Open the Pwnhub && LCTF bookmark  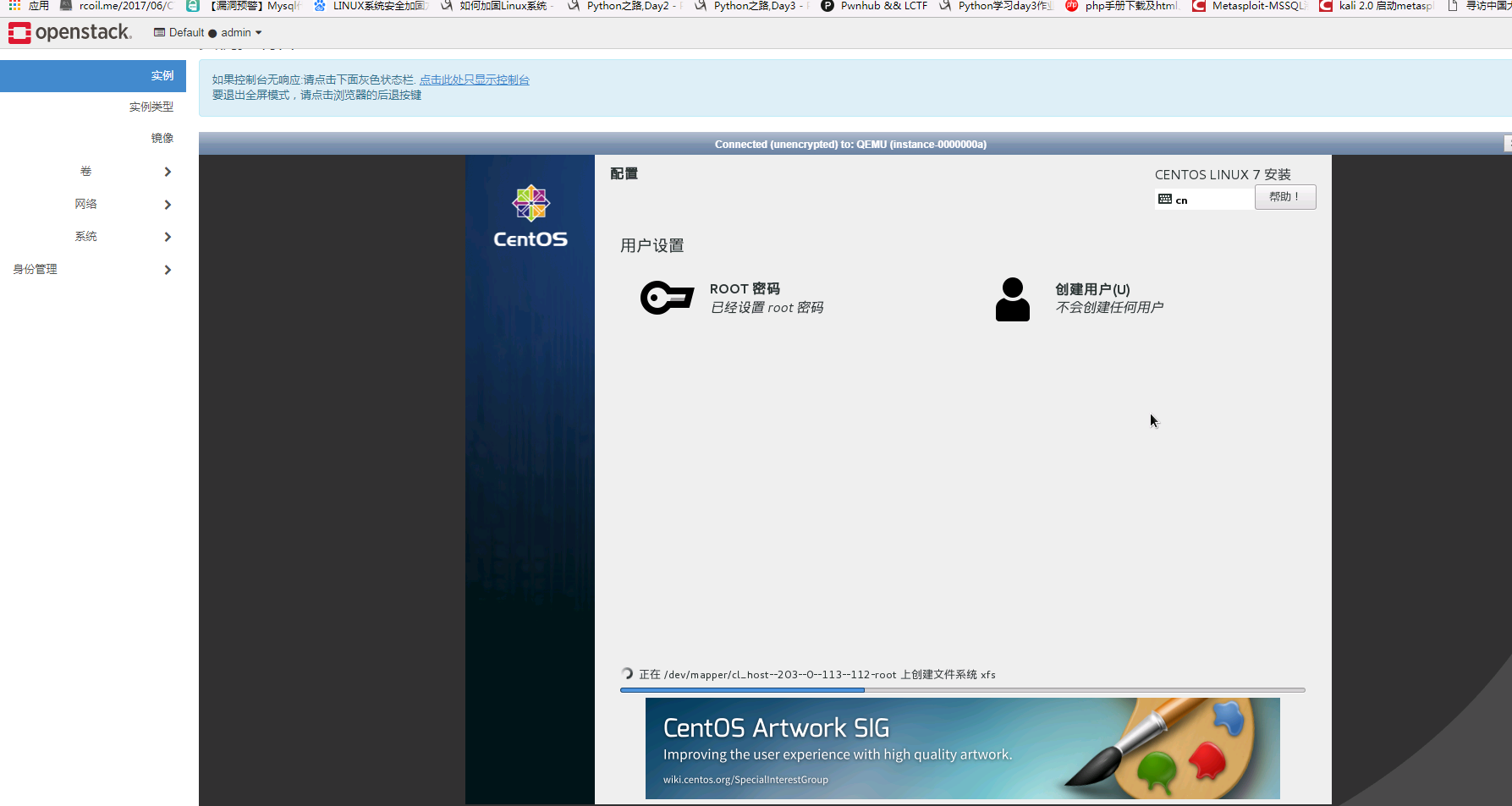click(x=875, y=6)
